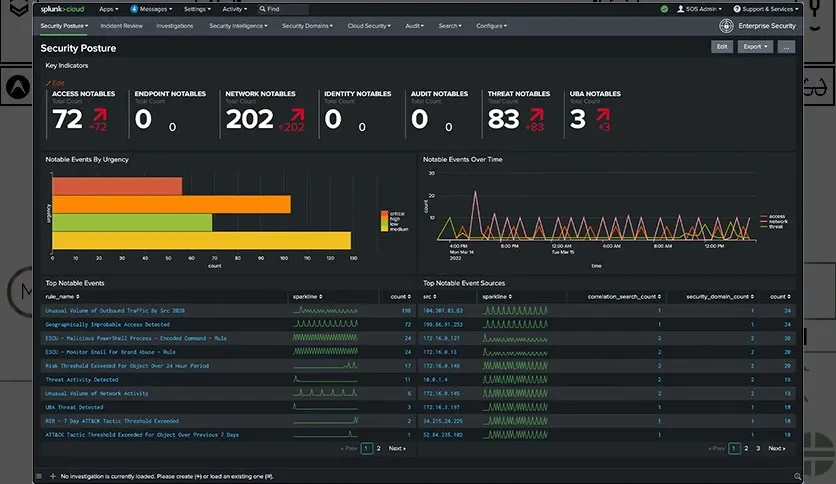Screen dimensions: 836x484
Task: Click the splunk>cloud logo
Action: pyautogui.click(x=62, y=9)
